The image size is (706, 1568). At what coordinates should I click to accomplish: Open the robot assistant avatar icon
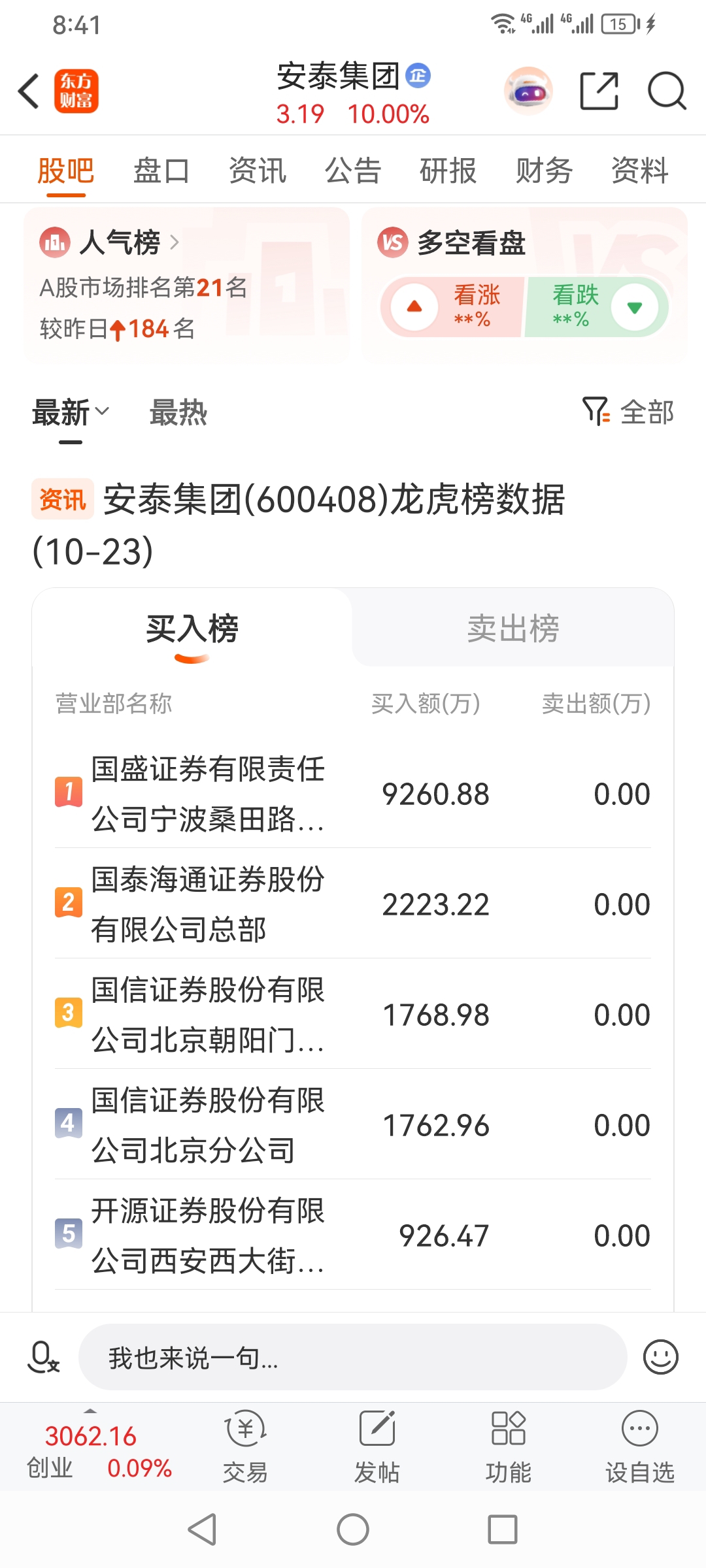coord(528,91)
